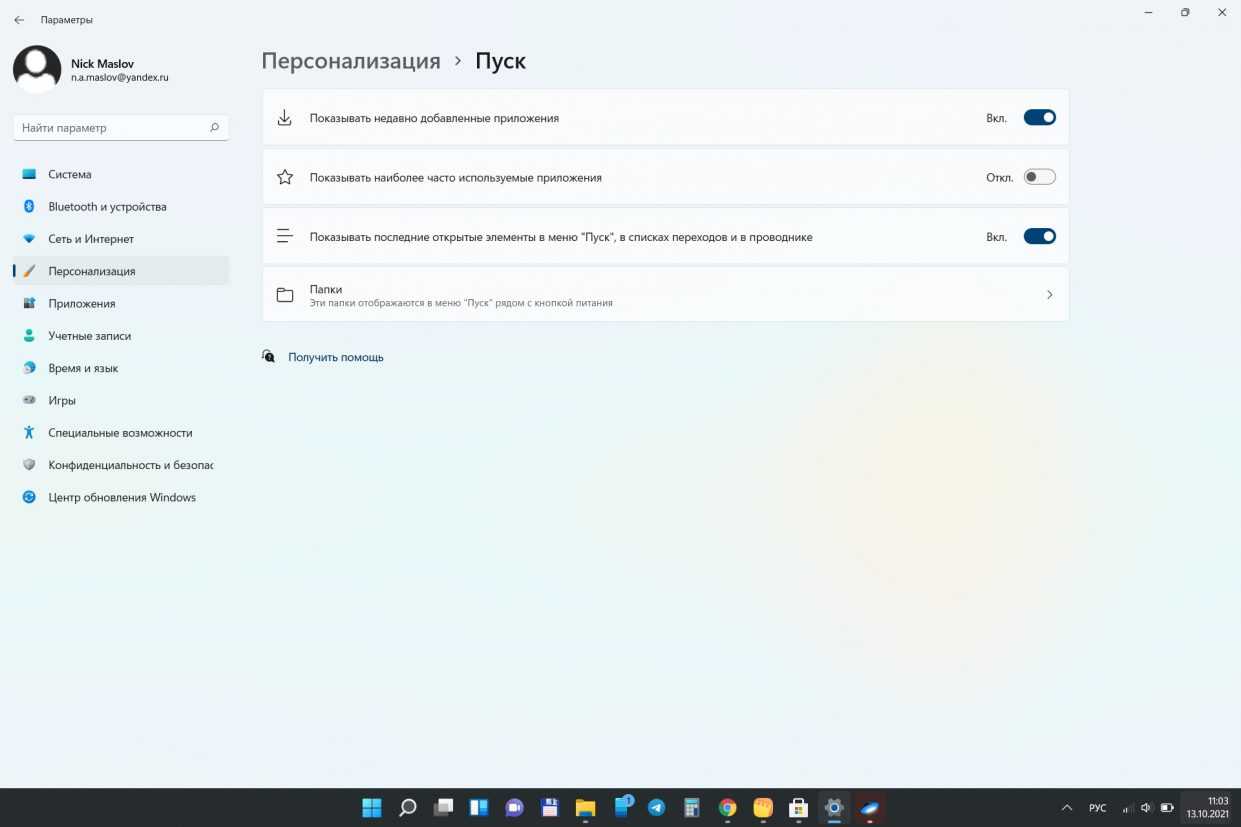Select Система in the sidebar
Viewport: 1241px width, 827px height.
tap(70, 174)
